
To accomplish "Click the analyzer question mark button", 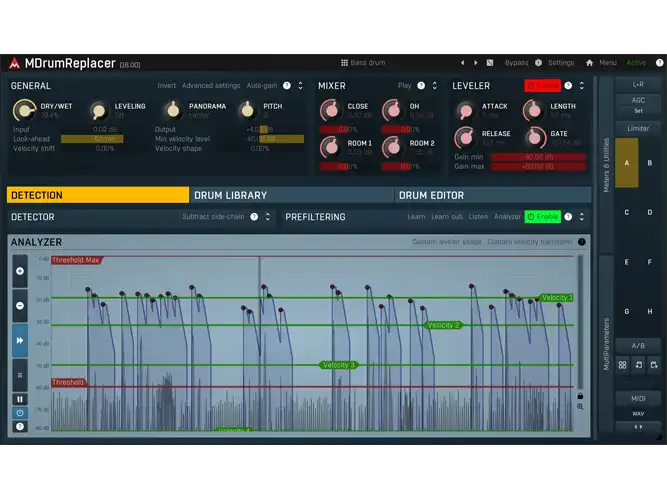I will pos(20,426).
